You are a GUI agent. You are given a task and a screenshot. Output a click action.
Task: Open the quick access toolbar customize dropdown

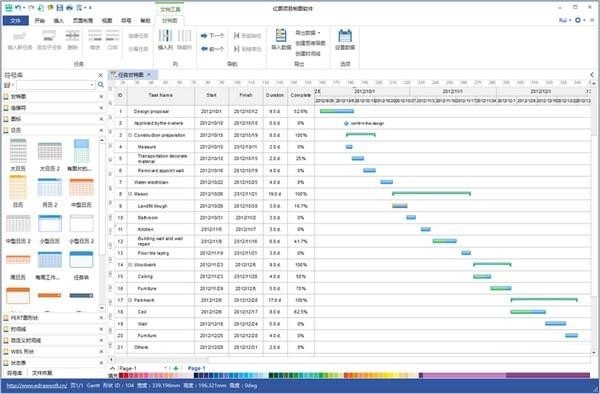click(x=90, y=7)
